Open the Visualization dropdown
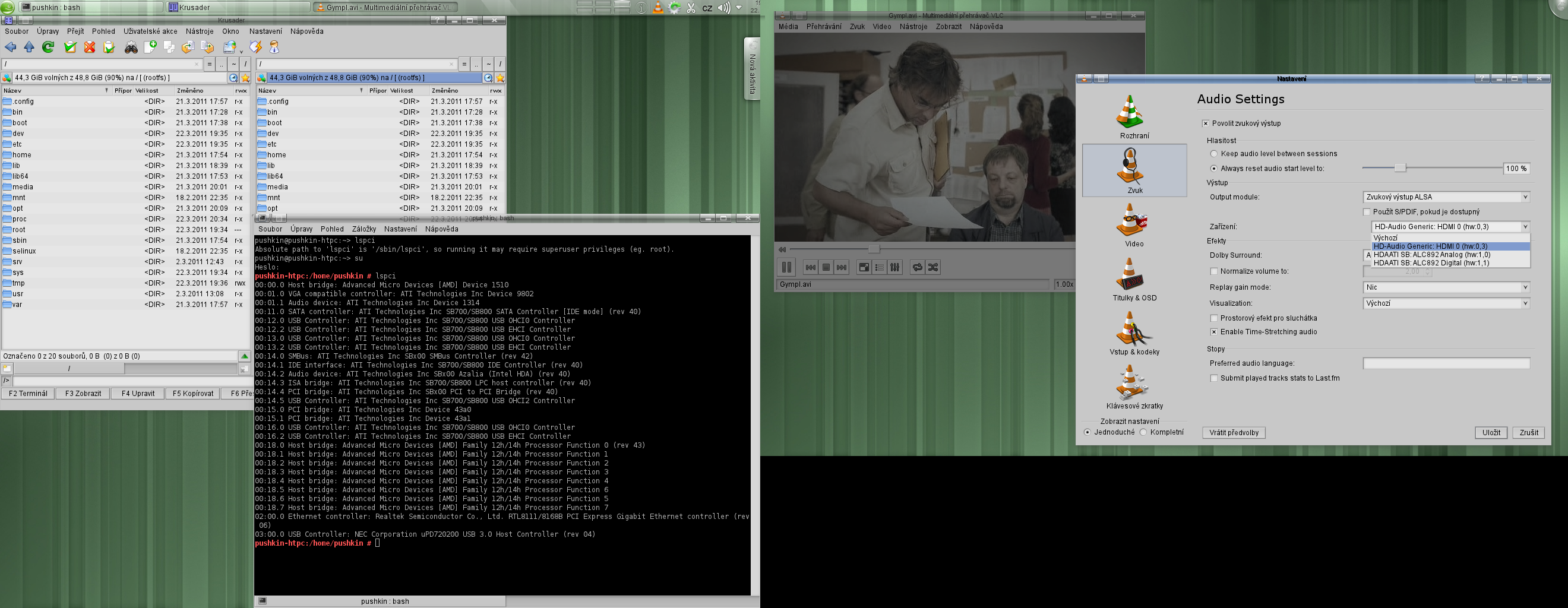Viewport: 1568px width, 608px height. click(1446, 303)
